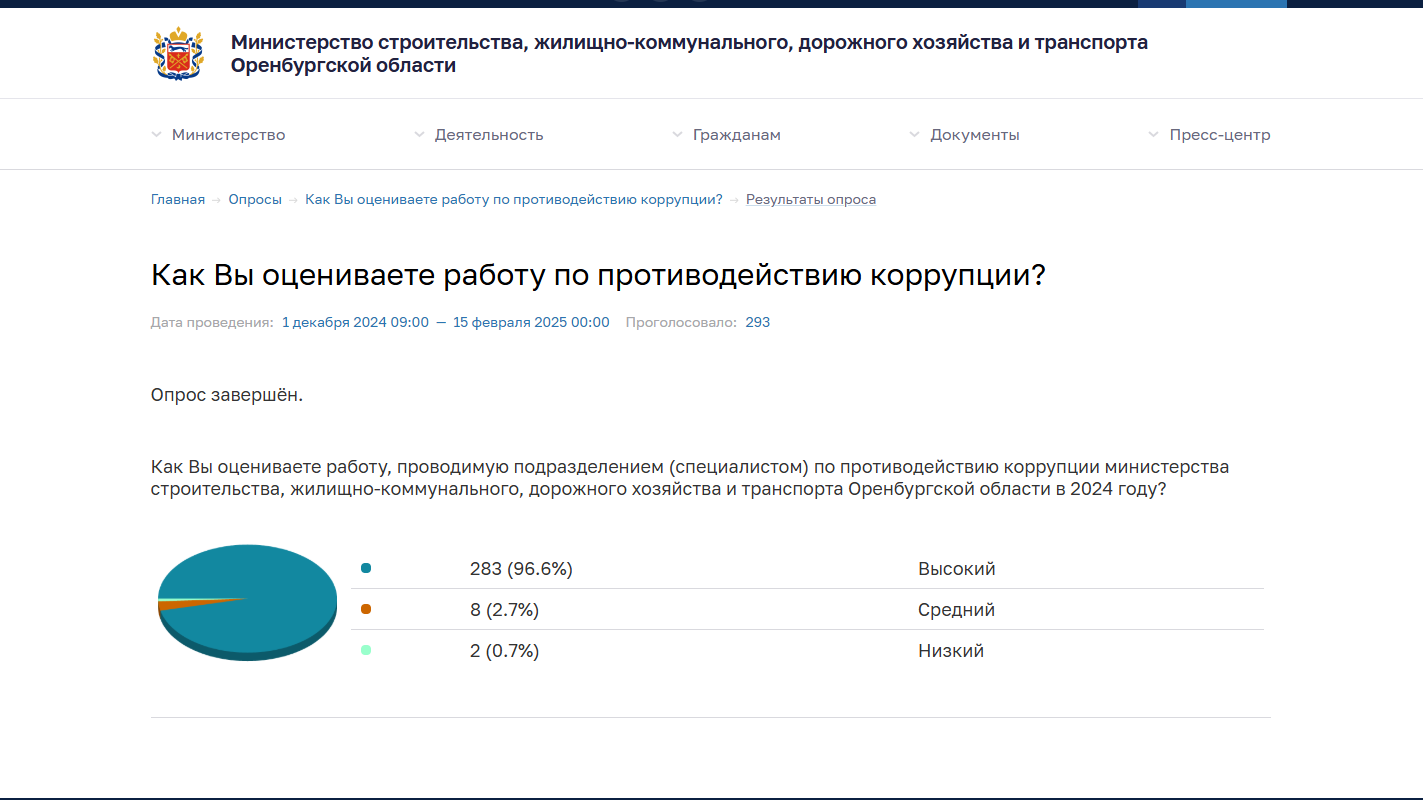Go to the Главная breadcrumb link
Viewport: 1423px width, 800px height.
point(178,199)
